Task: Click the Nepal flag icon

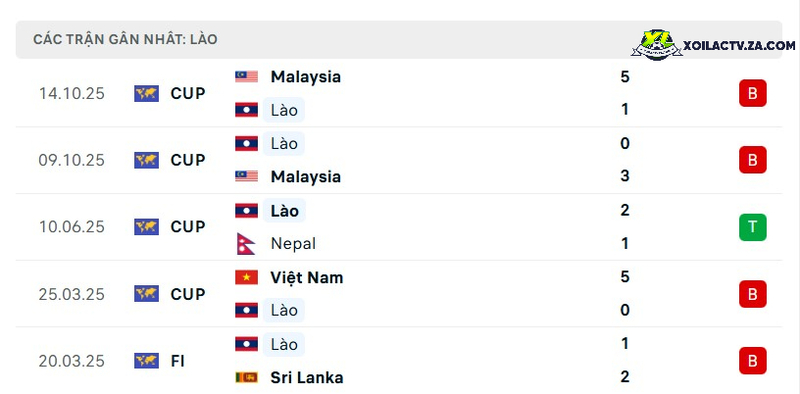Action: tap(246, 243)
